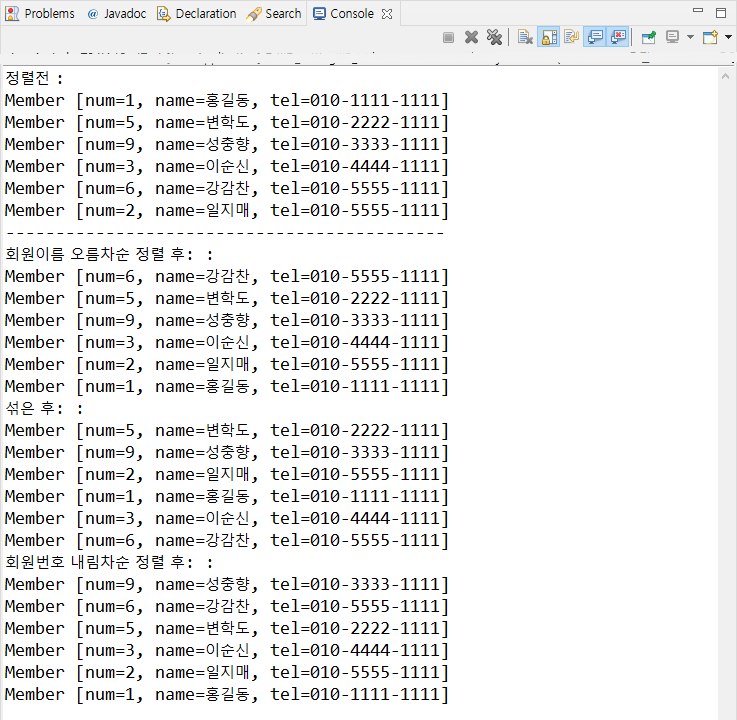Viewport: 737px width, 720px height.
Task: Click the dashed separator output line
Action: pos(225,232)
